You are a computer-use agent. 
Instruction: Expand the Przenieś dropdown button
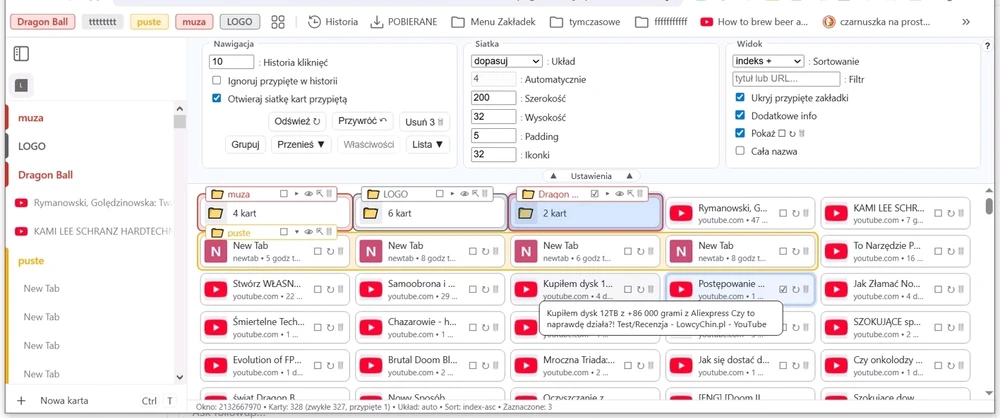click(301, 144)
